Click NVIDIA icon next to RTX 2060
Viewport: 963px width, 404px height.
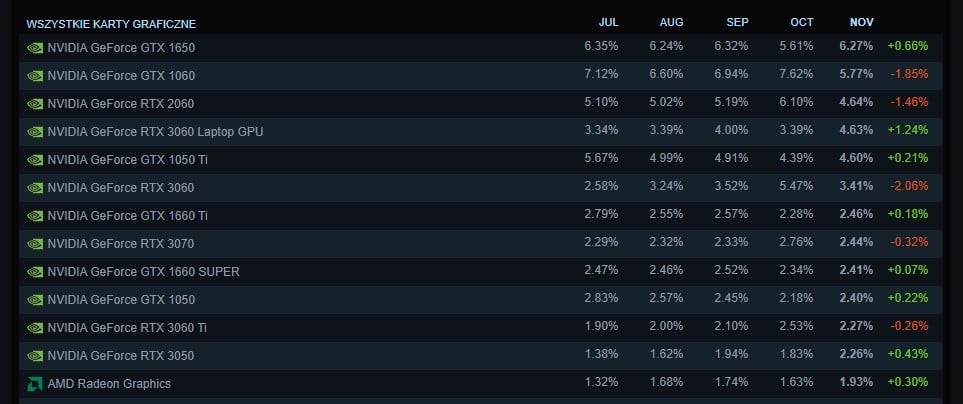tap(35, 104)
